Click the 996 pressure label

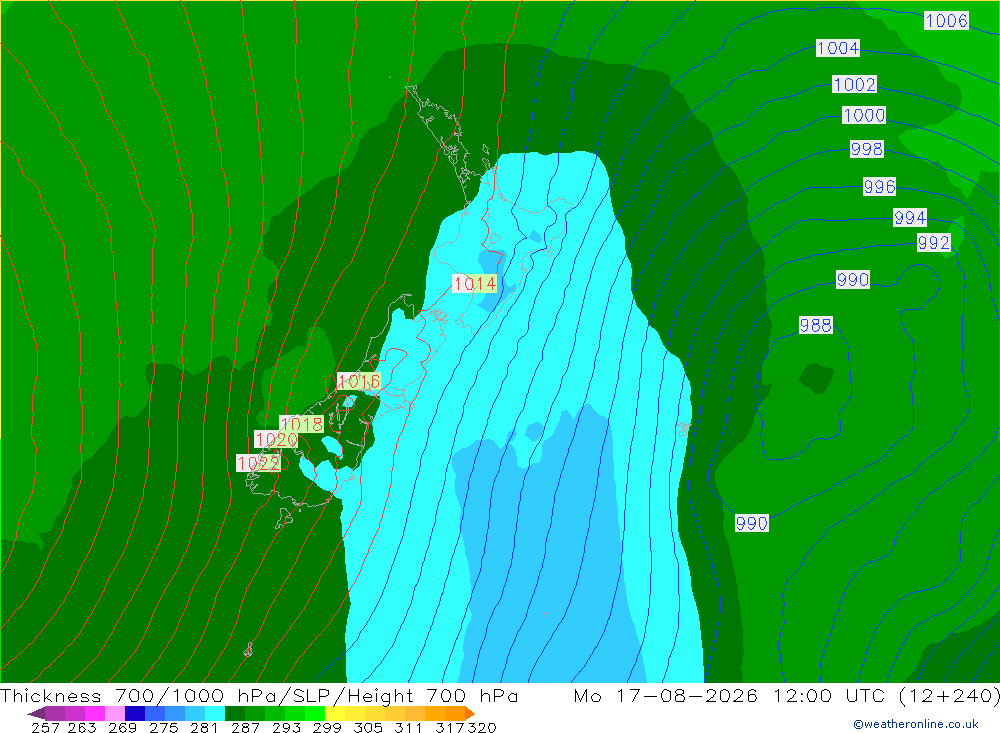click(x=879, y=187)
